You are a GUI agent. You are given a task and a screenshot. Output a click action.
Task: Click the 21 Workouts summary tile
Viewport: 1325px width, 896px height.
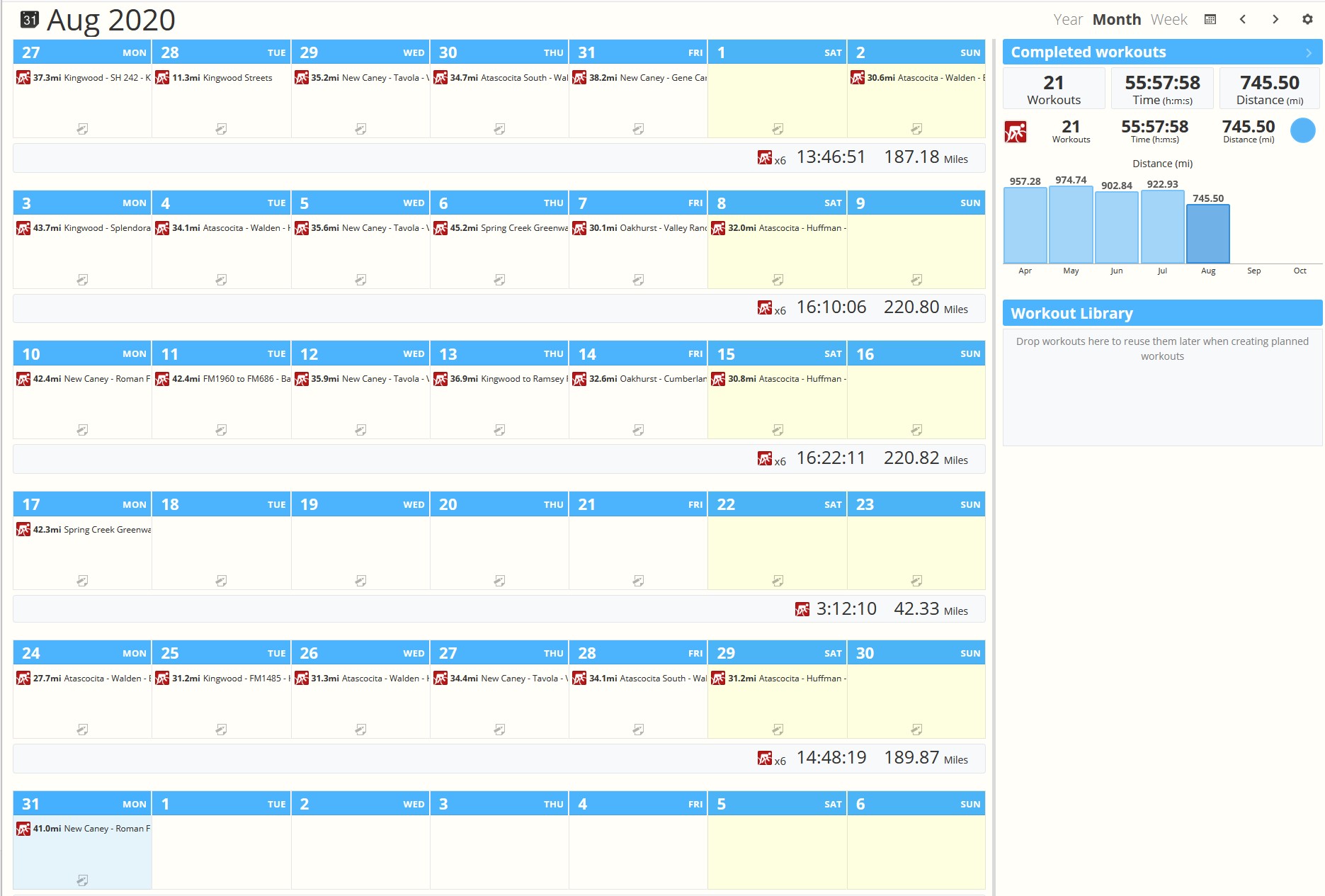coord(1054,89)
